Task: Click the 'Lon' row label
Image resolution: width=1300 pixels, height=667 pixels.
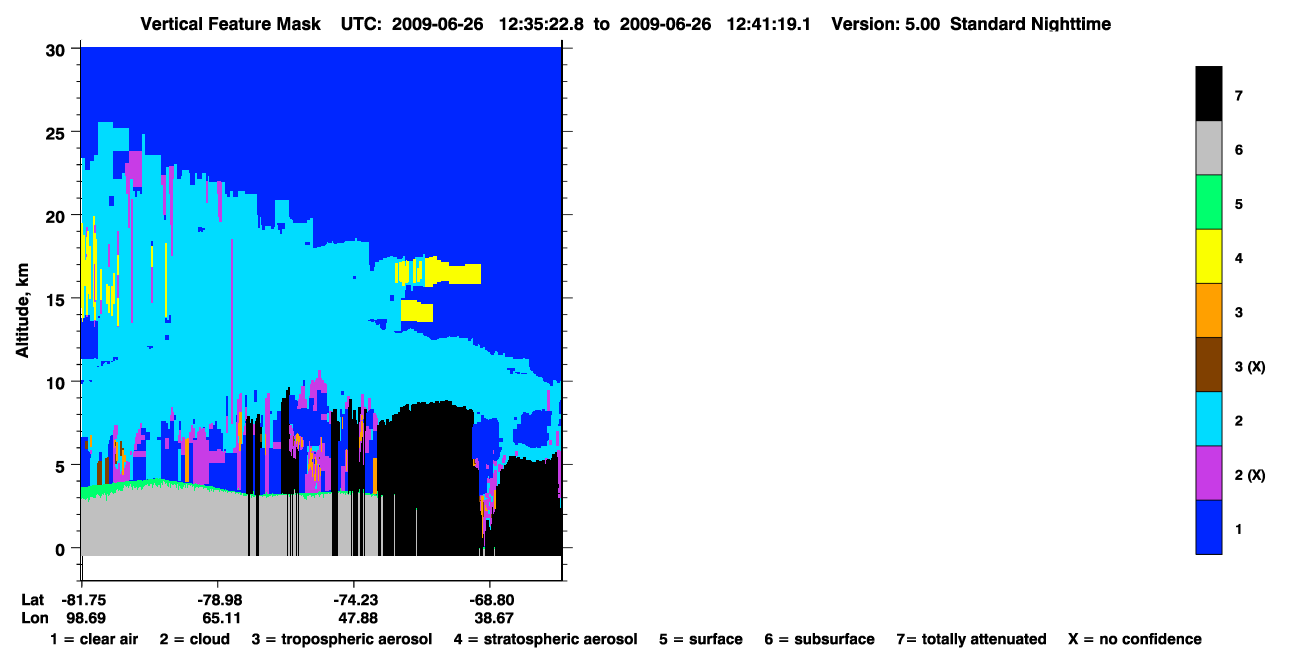Action: [34, 618]
